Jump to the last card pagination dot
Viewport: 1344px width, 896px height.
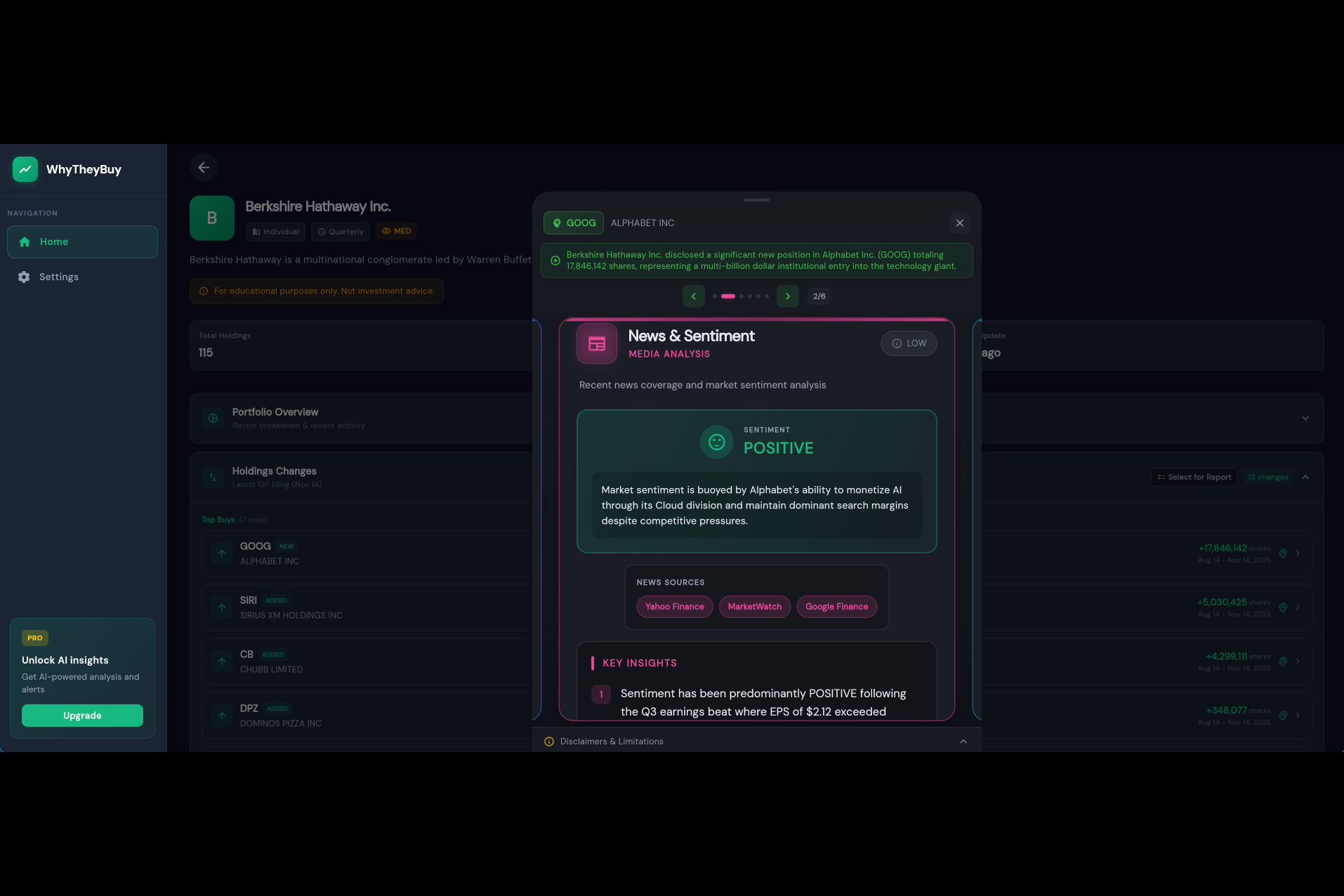click(767, 296)
